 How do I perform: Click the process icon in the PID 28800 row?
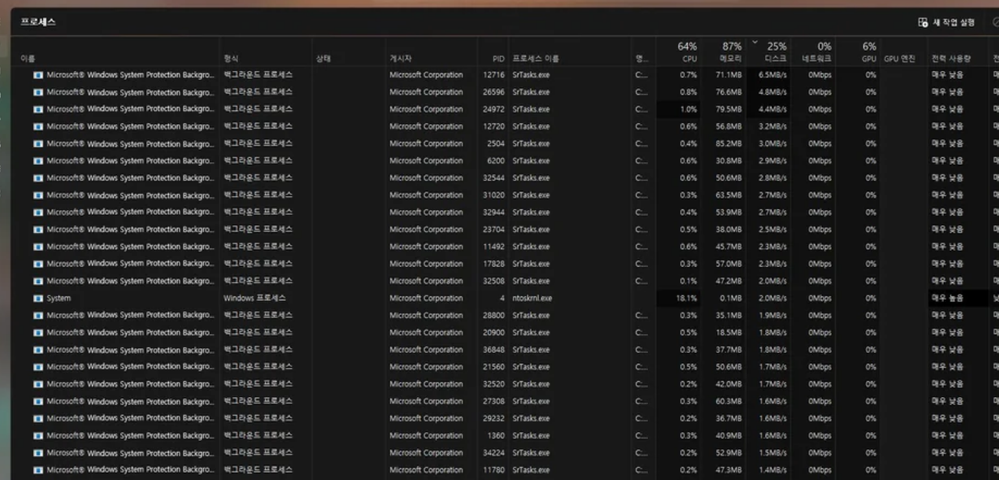[x=38, y=316]
